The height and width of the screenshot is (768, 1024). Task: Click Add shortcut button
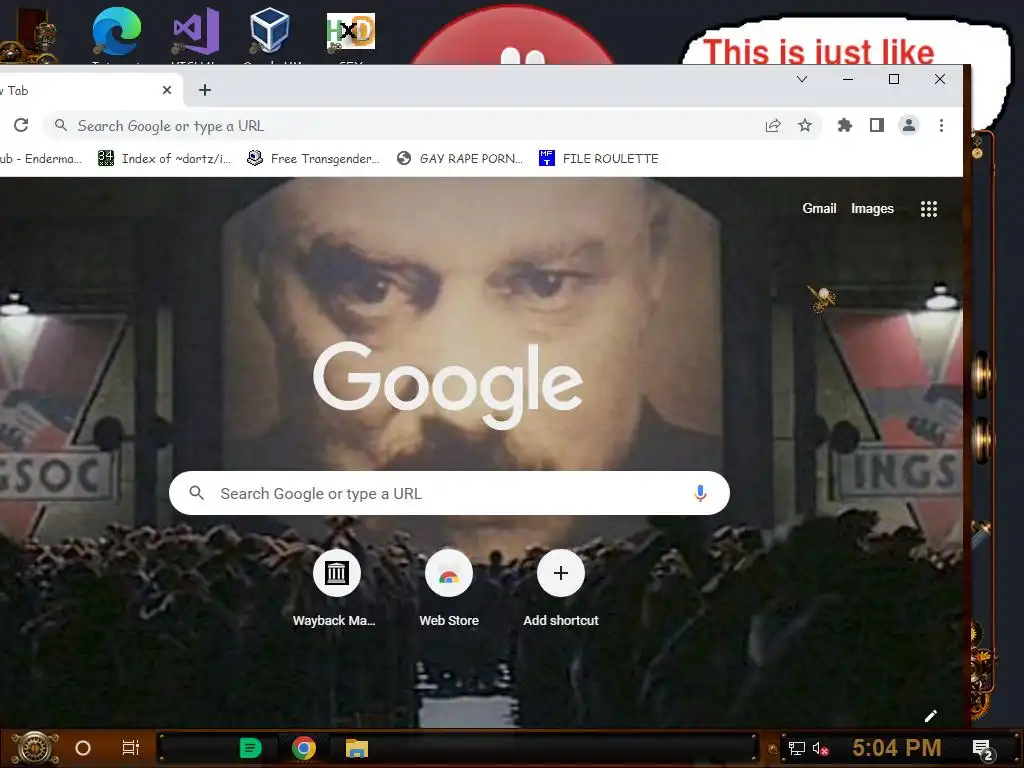pyautogui.click(x=560, y=588)
